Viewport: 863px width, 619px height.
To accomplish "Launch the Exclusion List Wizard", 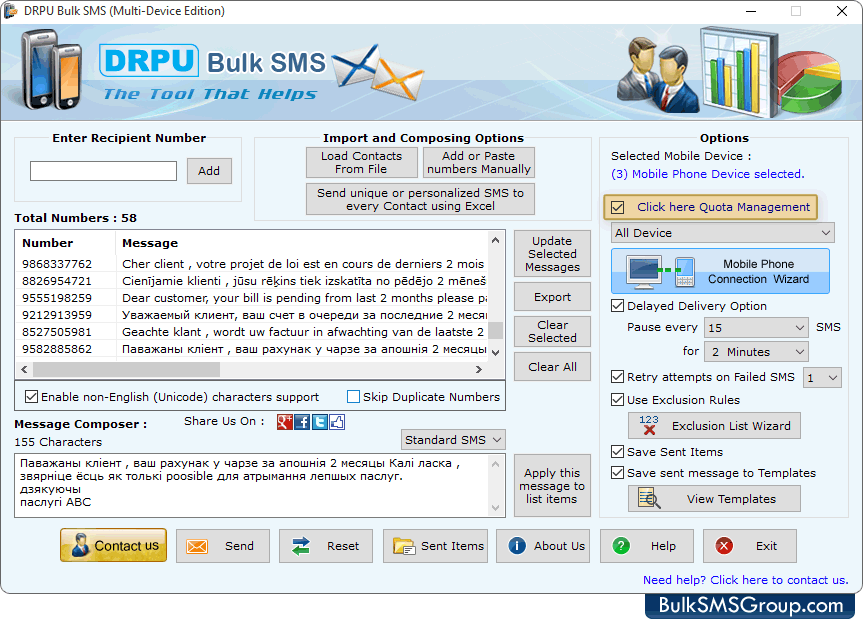I will click(x=713, y=425).
